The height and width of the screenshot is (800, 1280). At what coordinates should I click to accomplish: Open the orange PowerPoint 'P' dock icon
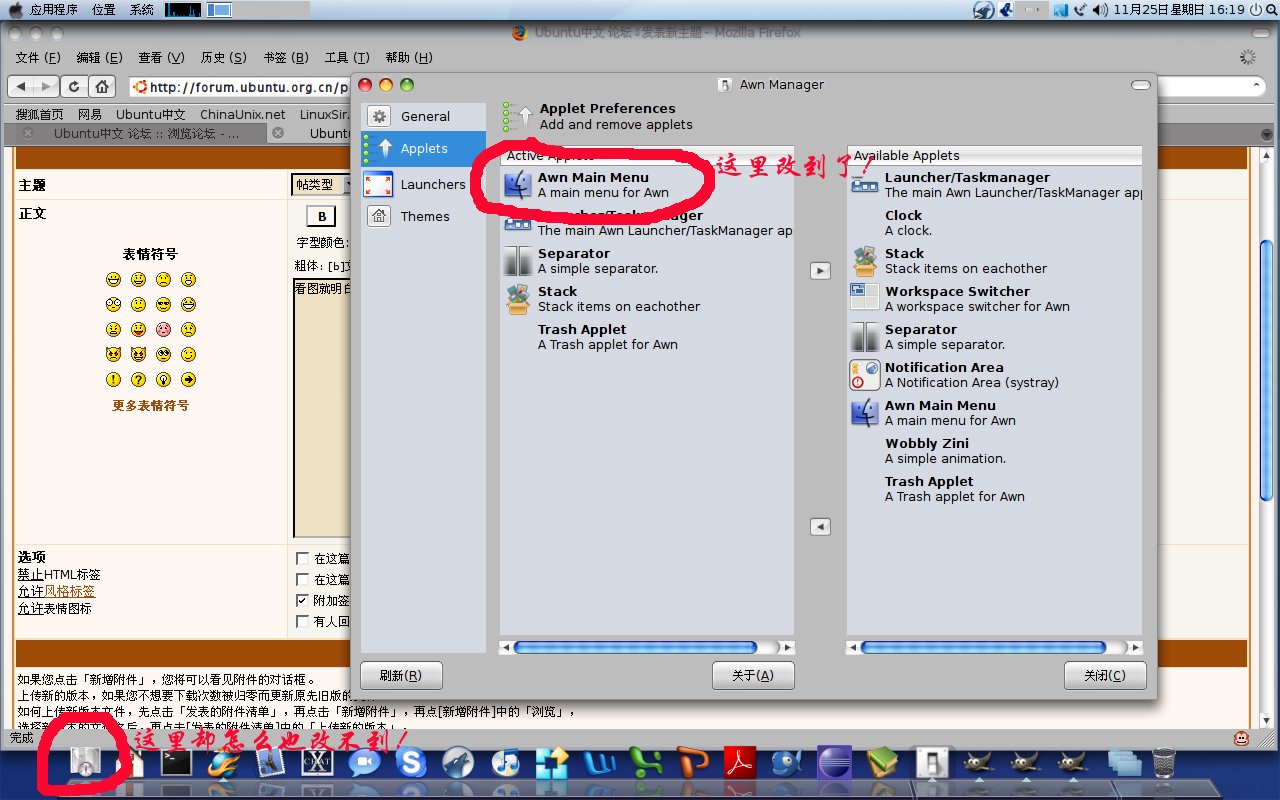click(x=693, y=763)
